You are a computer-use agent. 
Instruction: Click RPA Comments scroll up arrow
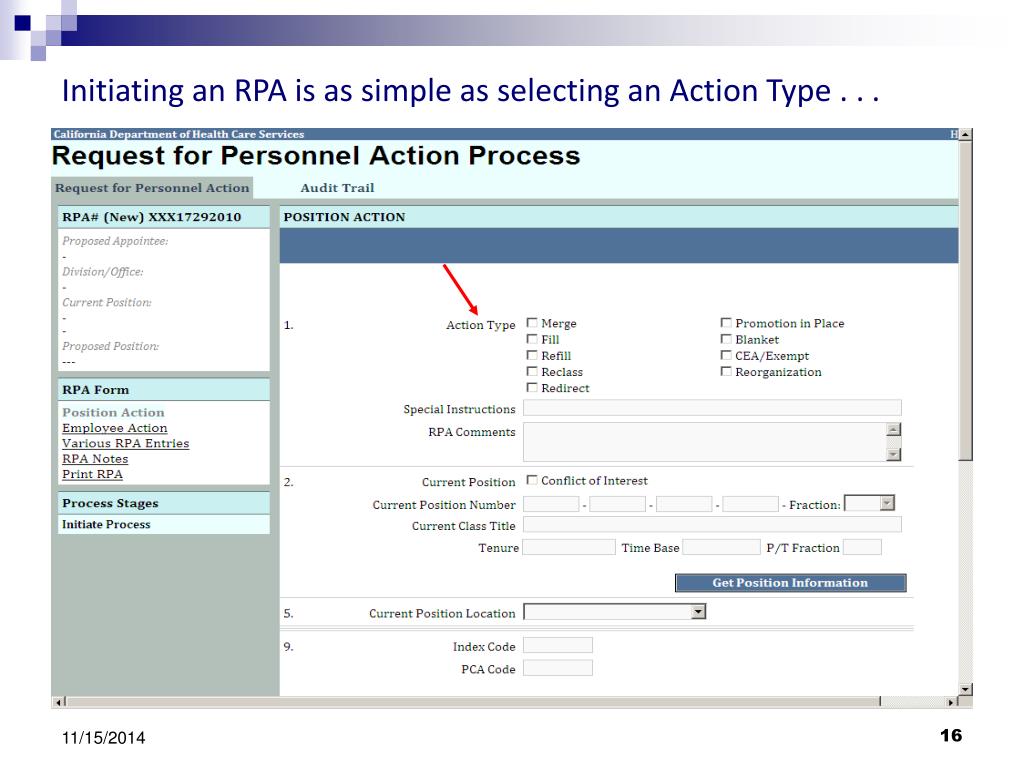tap(894, 429)
